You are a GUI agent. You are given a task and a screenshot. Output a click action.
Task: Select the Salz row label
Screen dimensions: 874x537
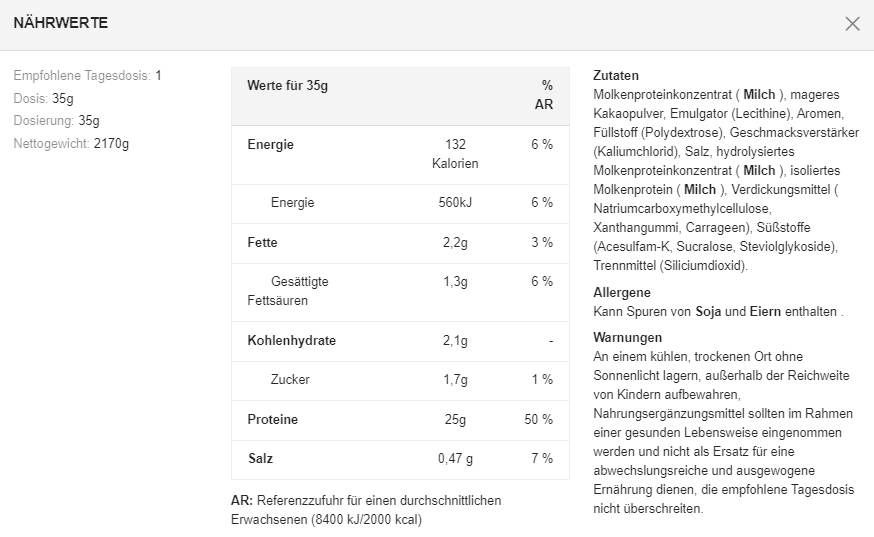261,458
